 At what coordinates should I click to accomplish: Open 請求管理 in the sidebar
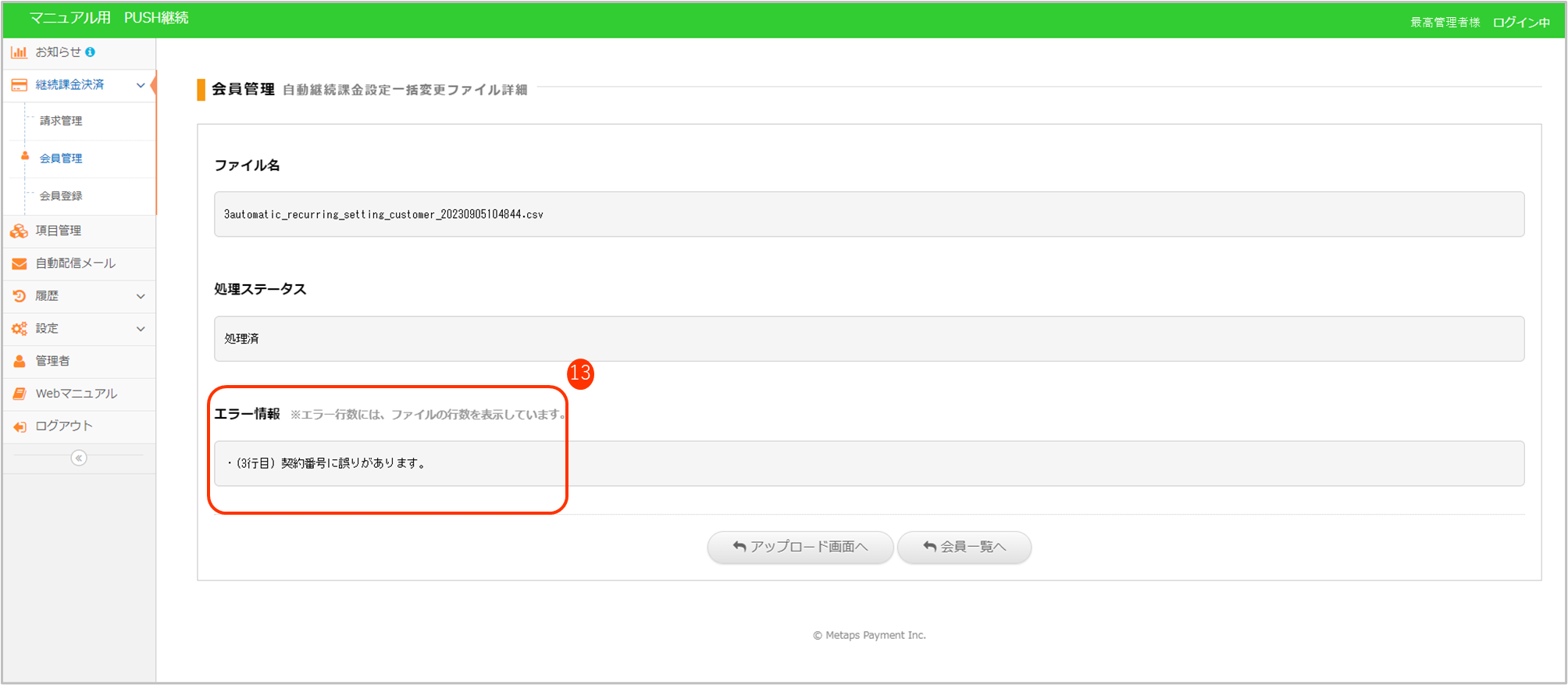click(61, 121)
